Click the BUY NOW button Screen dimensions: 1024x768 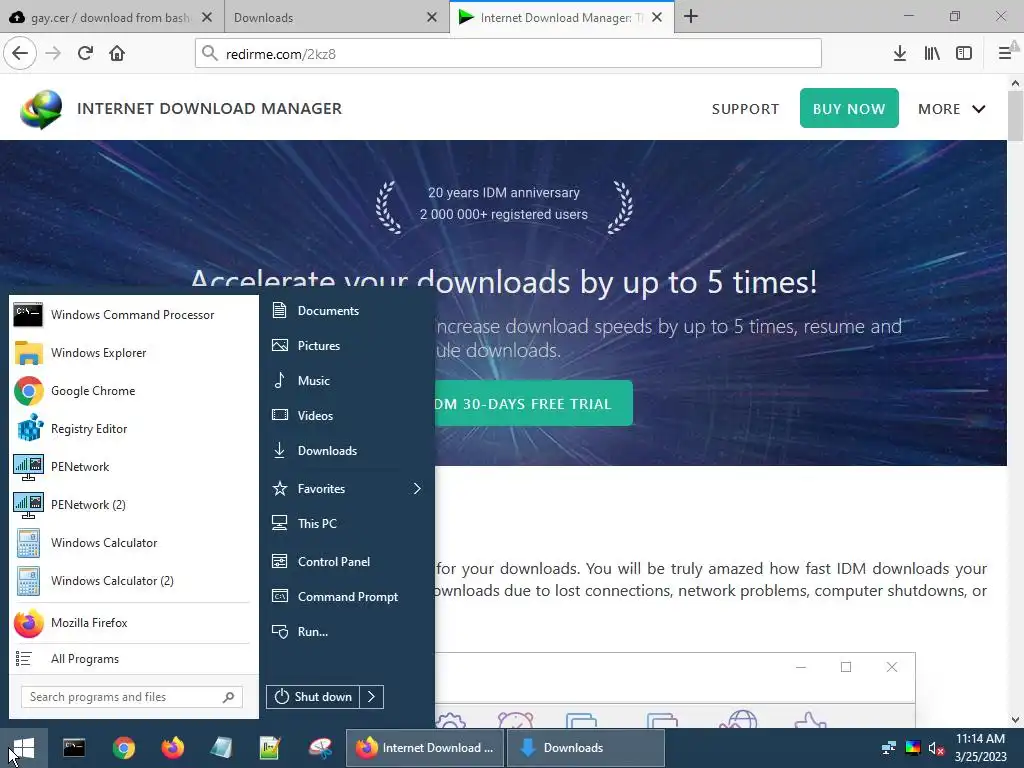849,108
